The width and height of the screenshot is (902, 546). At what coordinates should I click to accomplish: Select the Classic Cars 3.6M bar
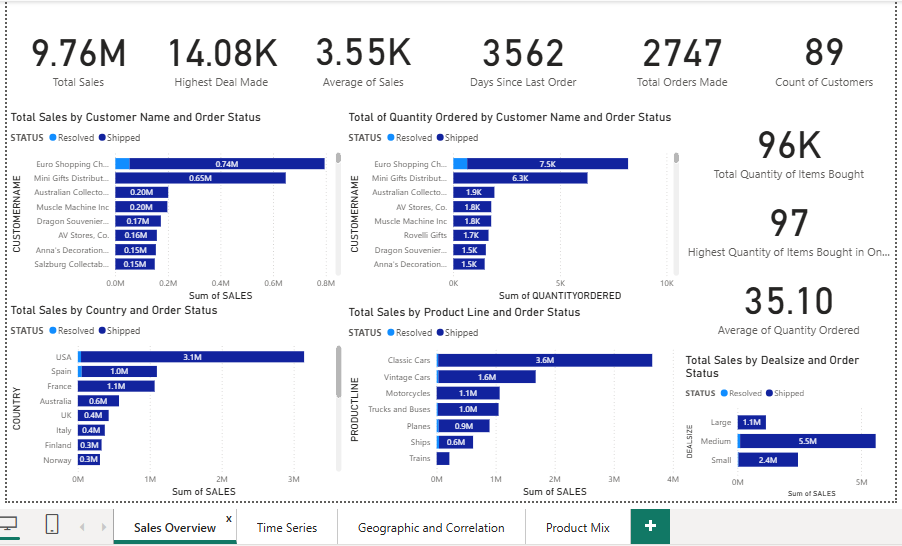[x=545, y=360]
